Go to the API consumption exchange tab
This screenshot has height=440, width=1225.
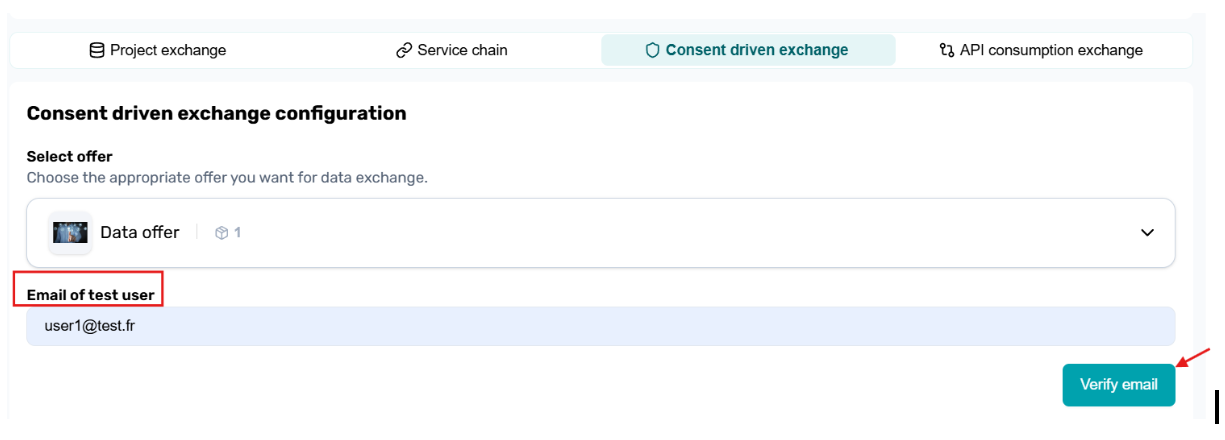click(1042, 50)
